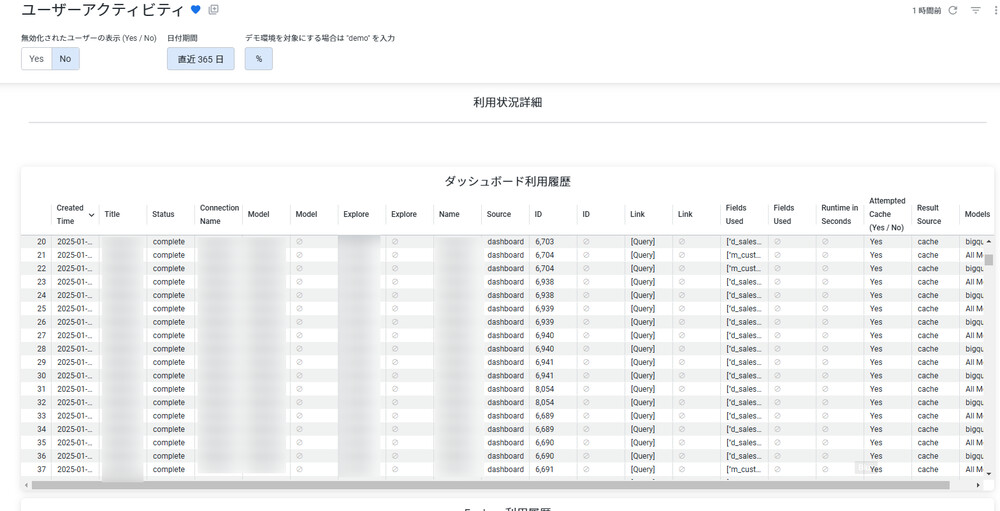The width and height of the screenshot is (1000, 511).
Task: Click the Created Time sort arrow
Action: click(91, 215)
